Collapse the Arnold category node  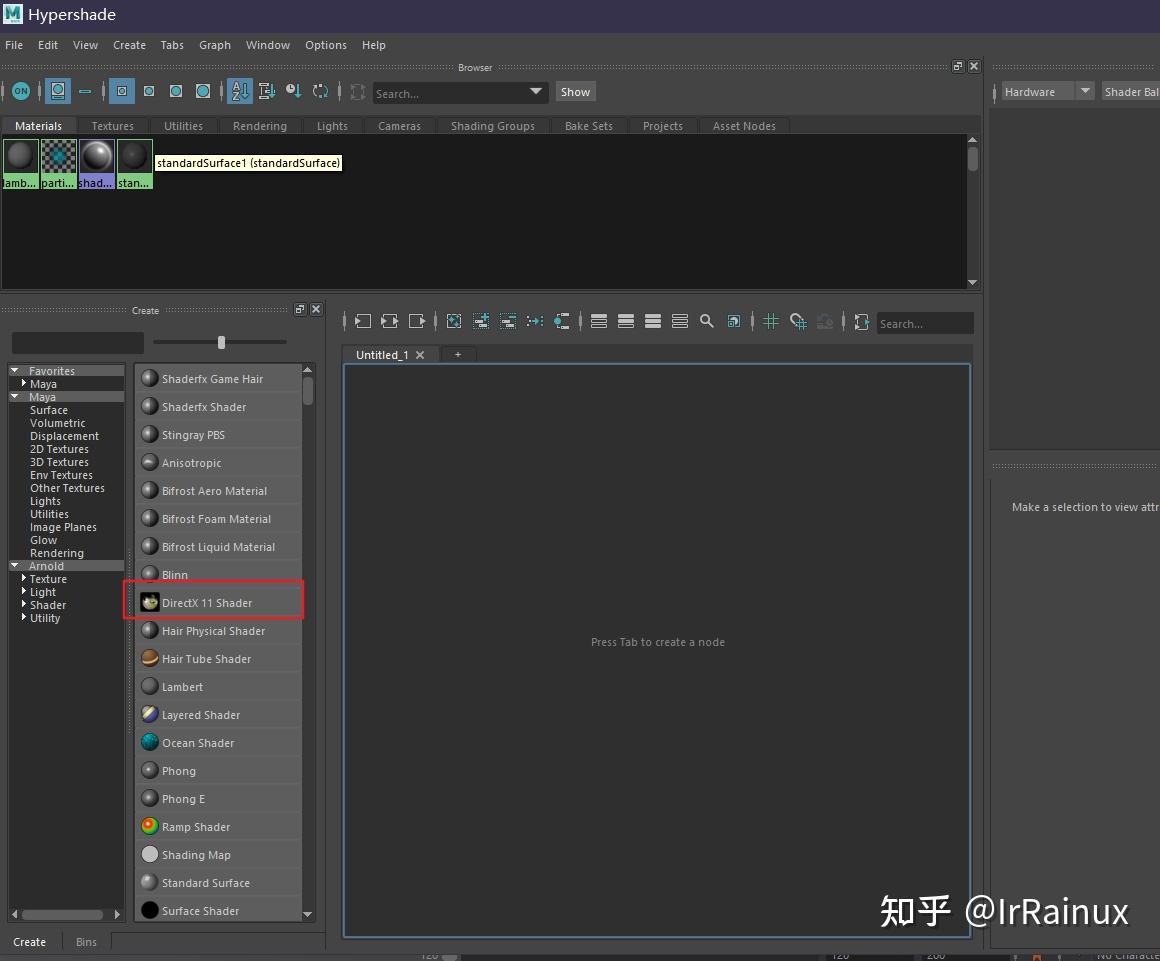pos(15,565)
